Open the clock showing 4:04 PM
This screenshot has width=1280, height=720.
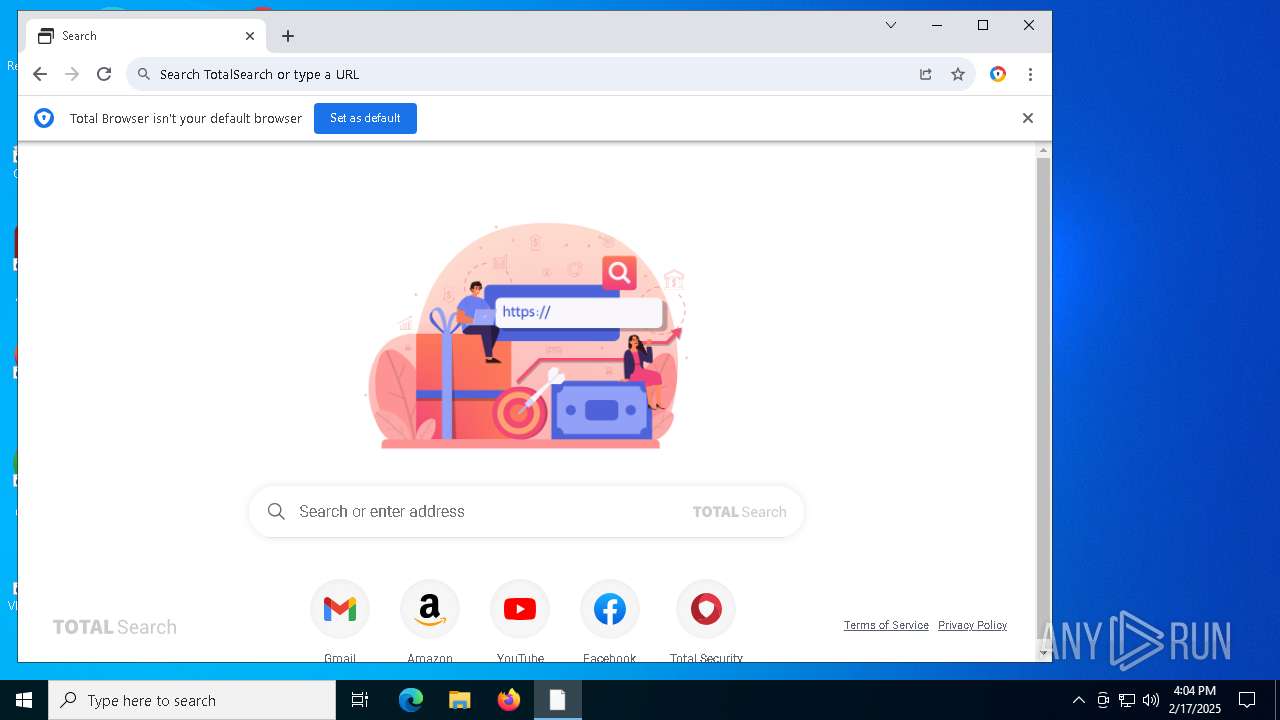1195,700
